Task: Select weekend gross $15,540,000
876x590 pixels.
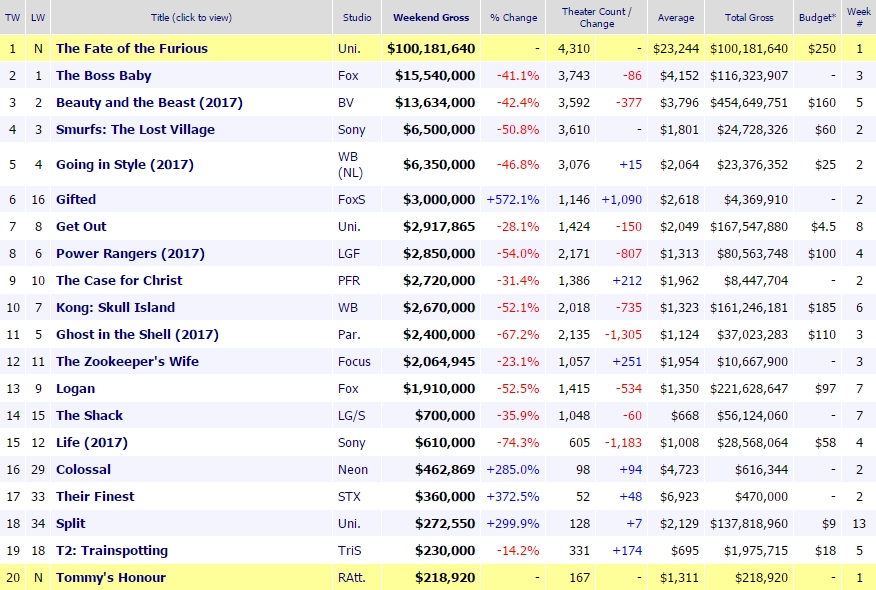Action: click(435, 75)
